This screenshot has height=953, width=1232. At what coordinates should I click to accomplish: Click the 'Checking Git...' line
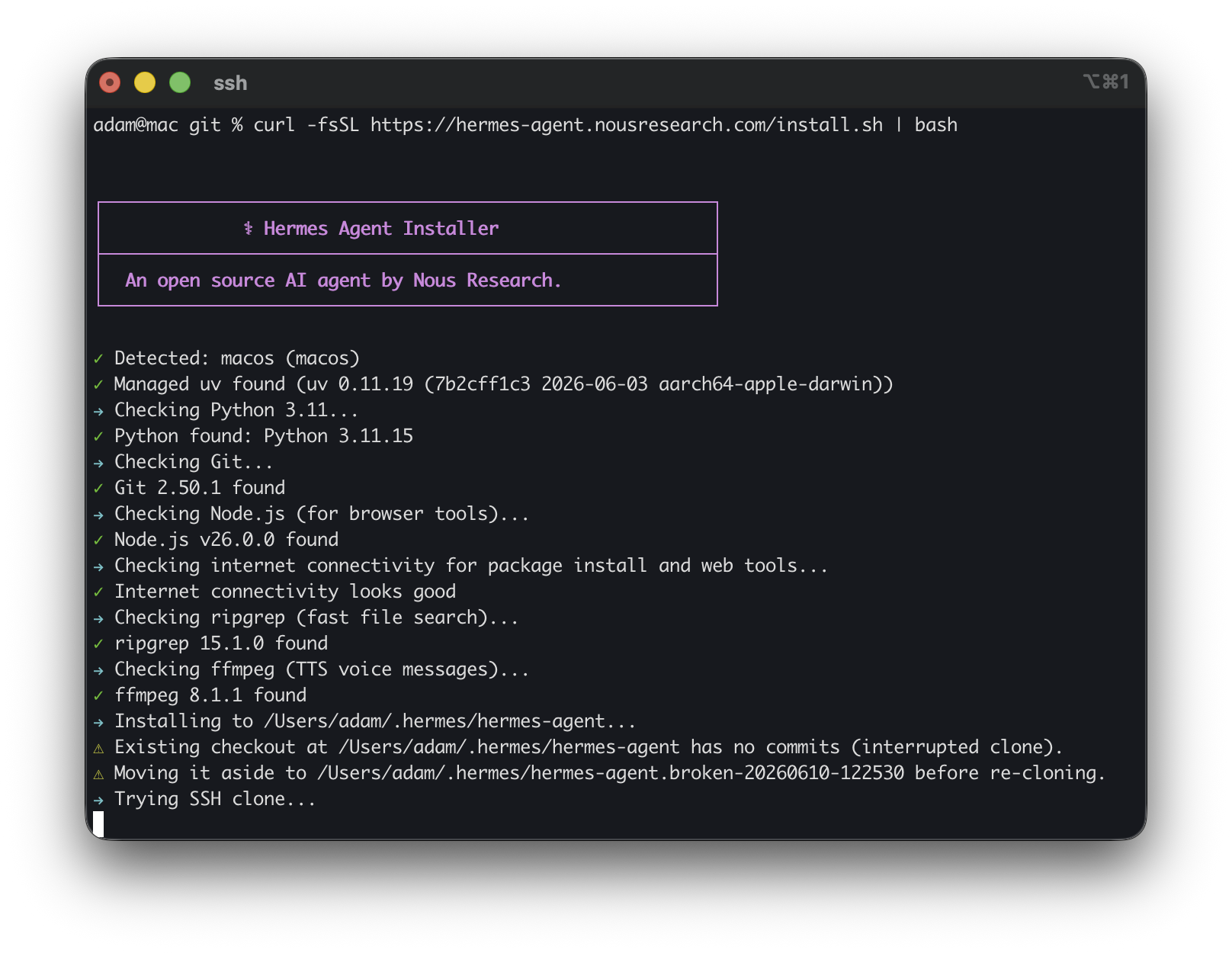pyautogui.click(x=194, y=462)
